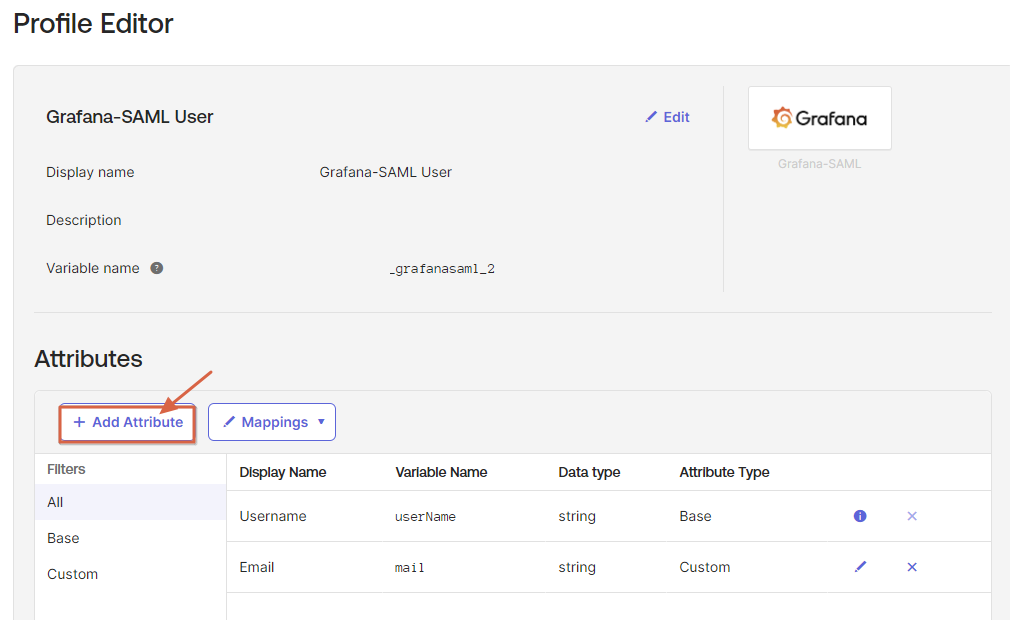This screenshot has height=620, width=1010.
Task: Select the All filter
Action: tap(56, 502)
